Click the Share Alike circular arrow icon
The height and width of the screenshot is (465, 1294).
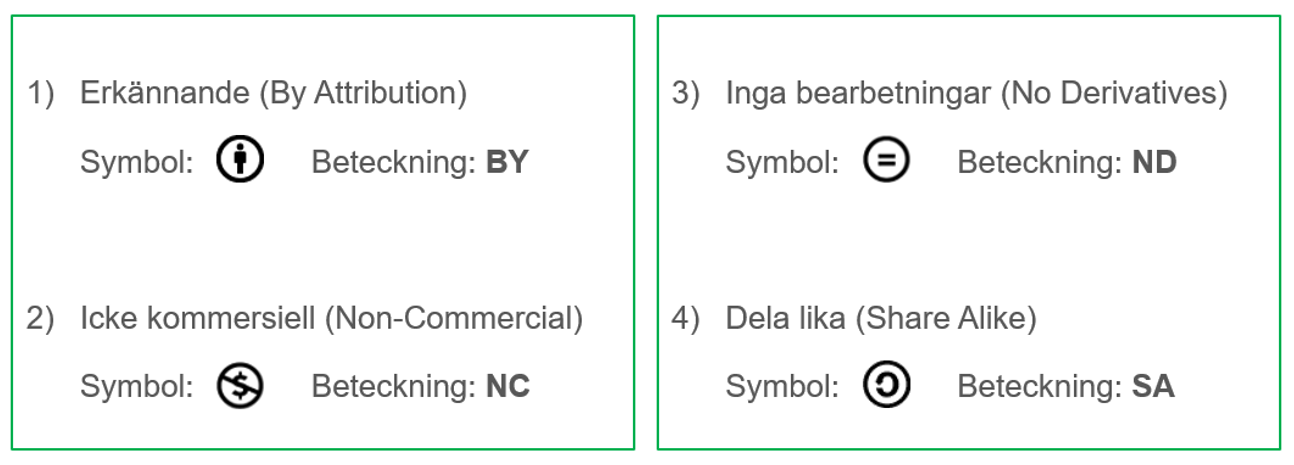(x=886, y=385)
